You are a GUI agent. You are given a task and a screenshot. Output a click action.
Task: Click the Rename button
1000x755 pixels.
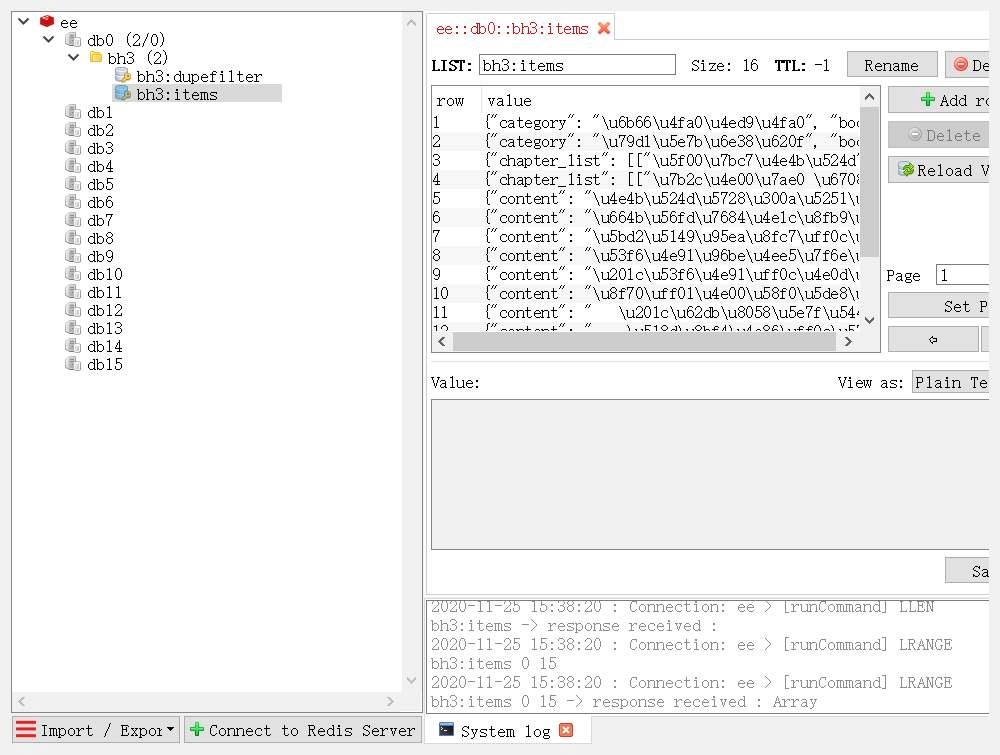coord(892,65)
